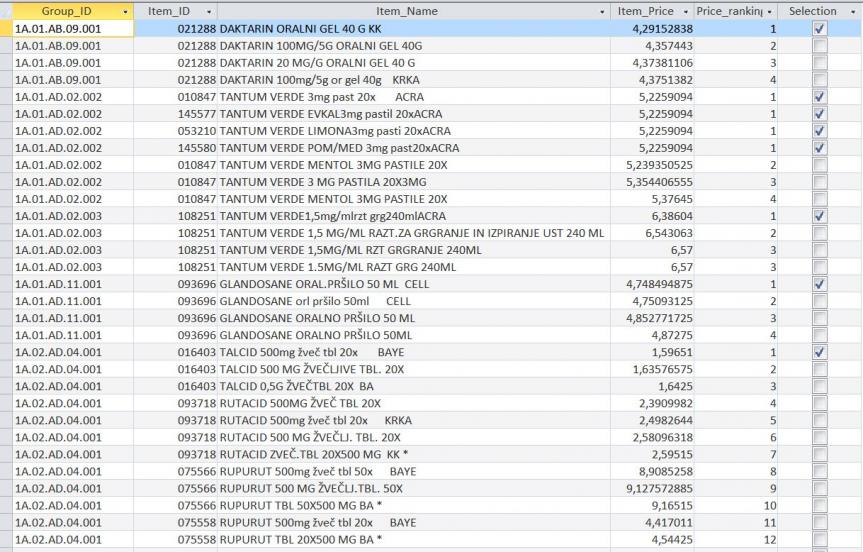The width and height of the screenshot is (863, 552).
Task: Uncheck Selection for TANTUM VERDE1,5mg/mlrzt grg240mlACRA
Action: [820, 216]
